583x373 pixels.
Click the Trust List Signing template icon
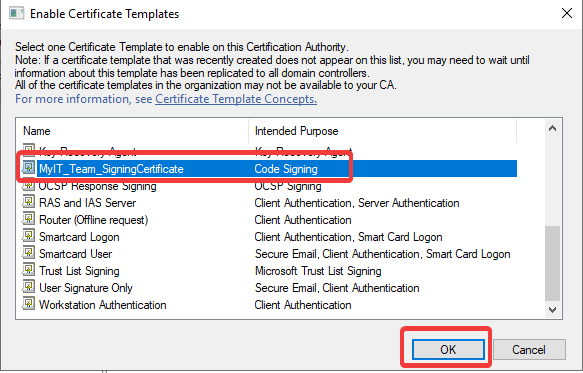pos(28,270)
